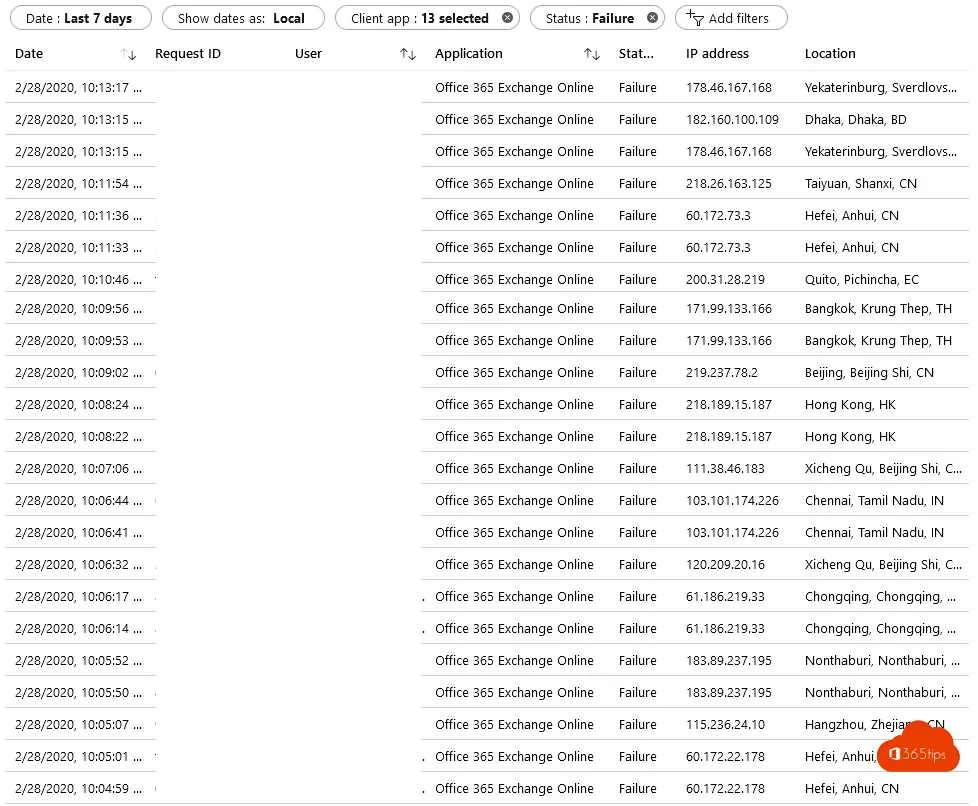The height and width of the screenshot is (806, 978).
Task: Open the sign-in entry at 10:05:01
Action: click(79, 757)
